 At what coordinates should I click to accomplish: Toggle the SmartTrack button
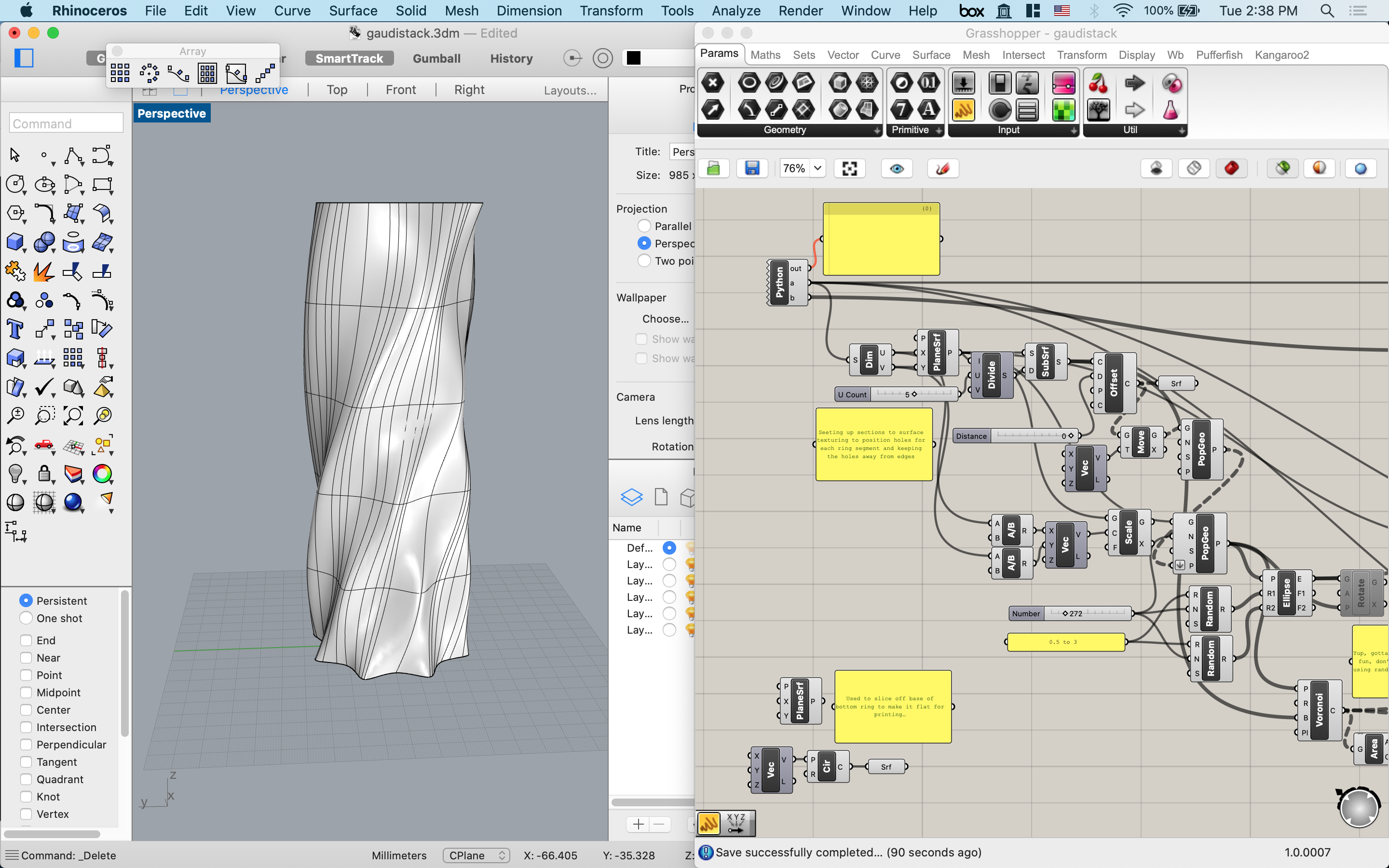tap(349, 58)
